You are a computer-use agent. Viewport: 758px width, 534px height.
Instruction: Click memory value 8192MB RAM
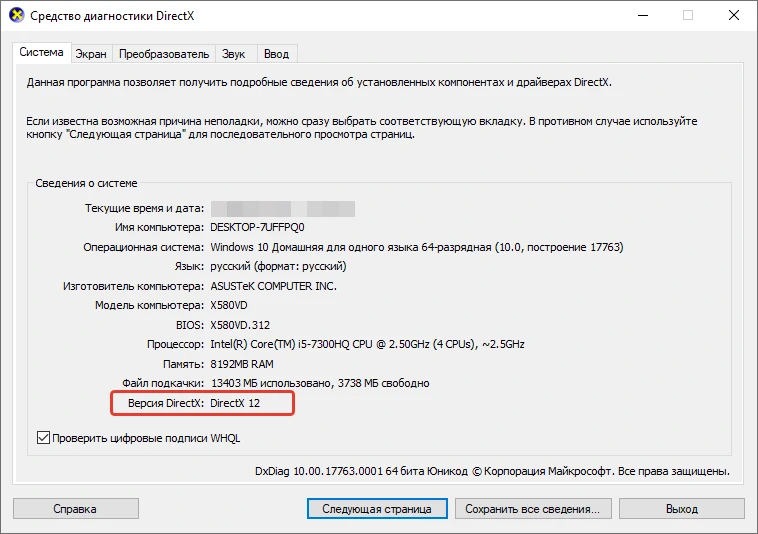pos(242,364)
